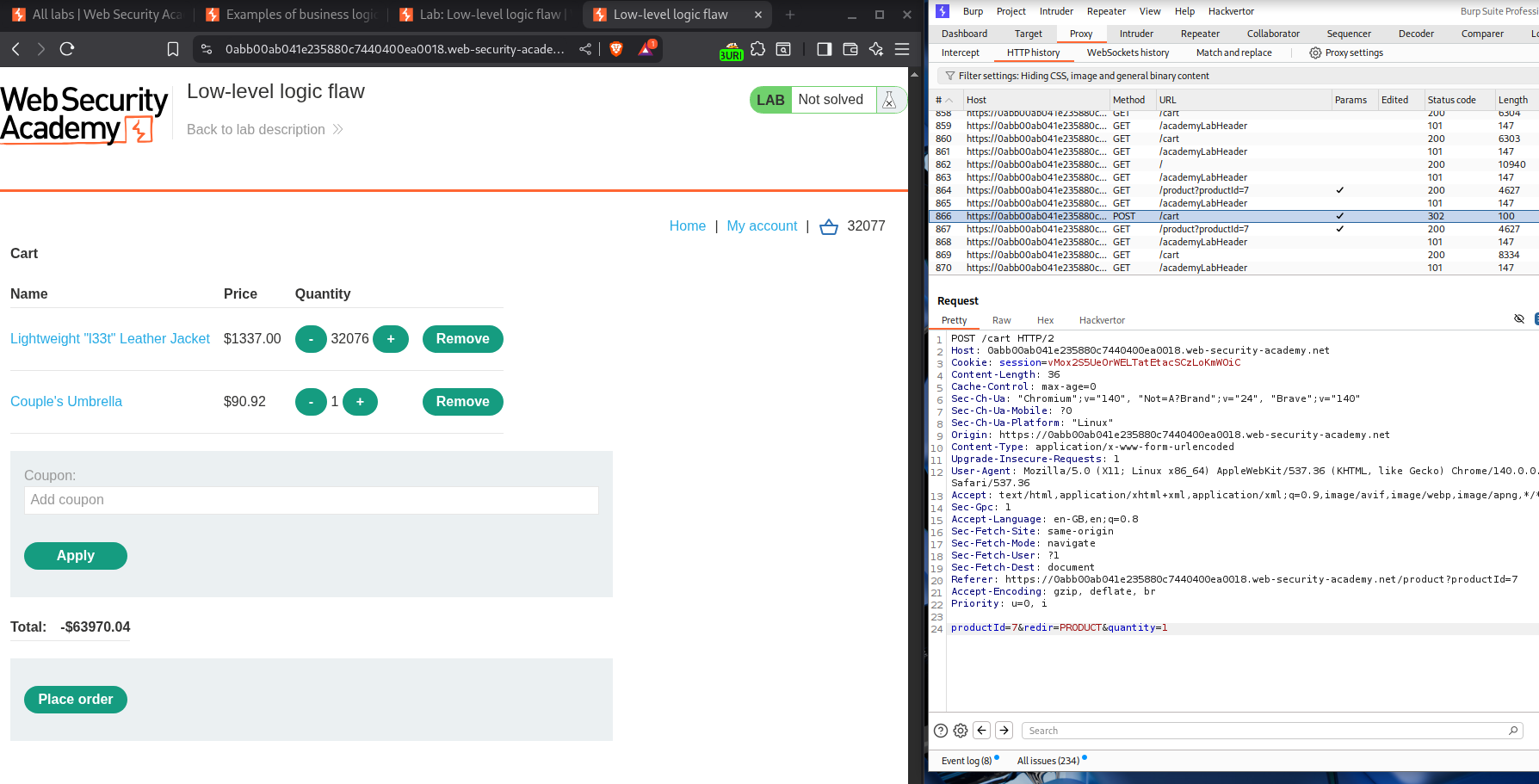
Task: Increase Couple's Umbrella quantity with plus
Action: tap(360, 402)
